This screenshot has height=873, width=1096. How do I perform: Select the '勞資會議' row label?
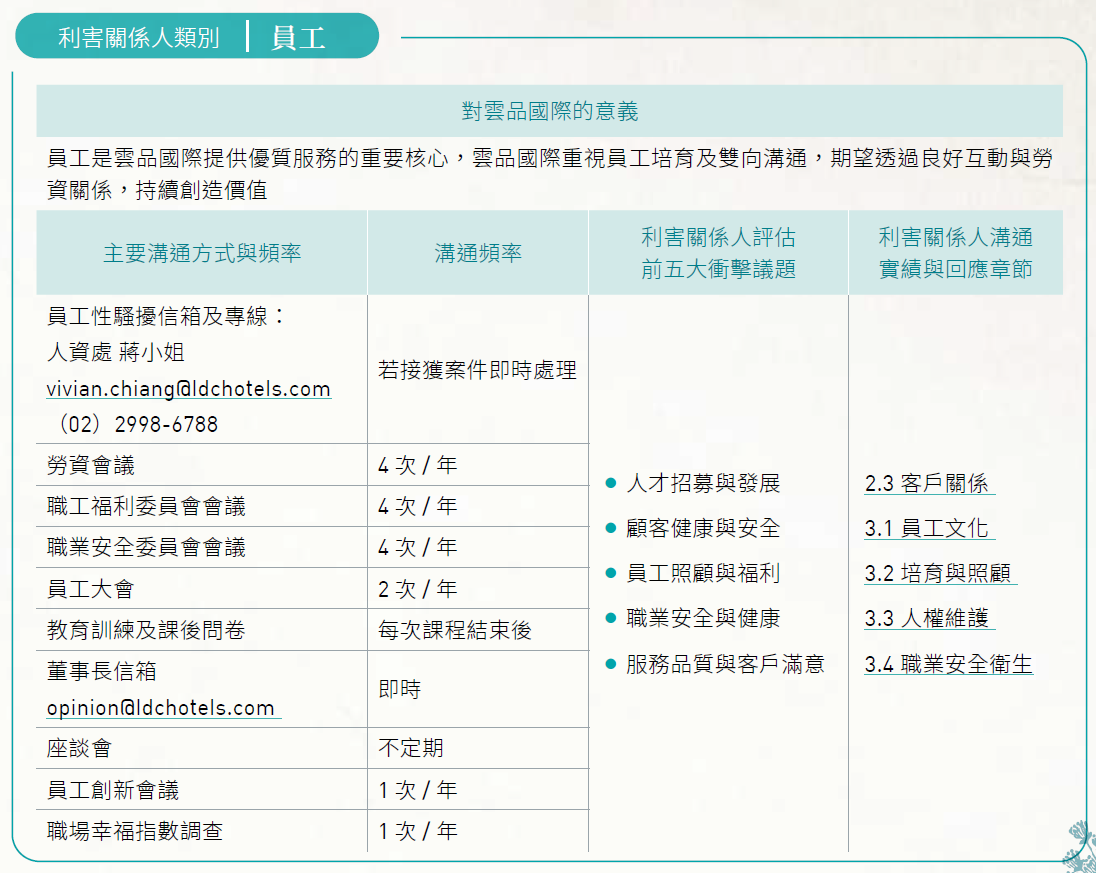[x=91, y=465]
